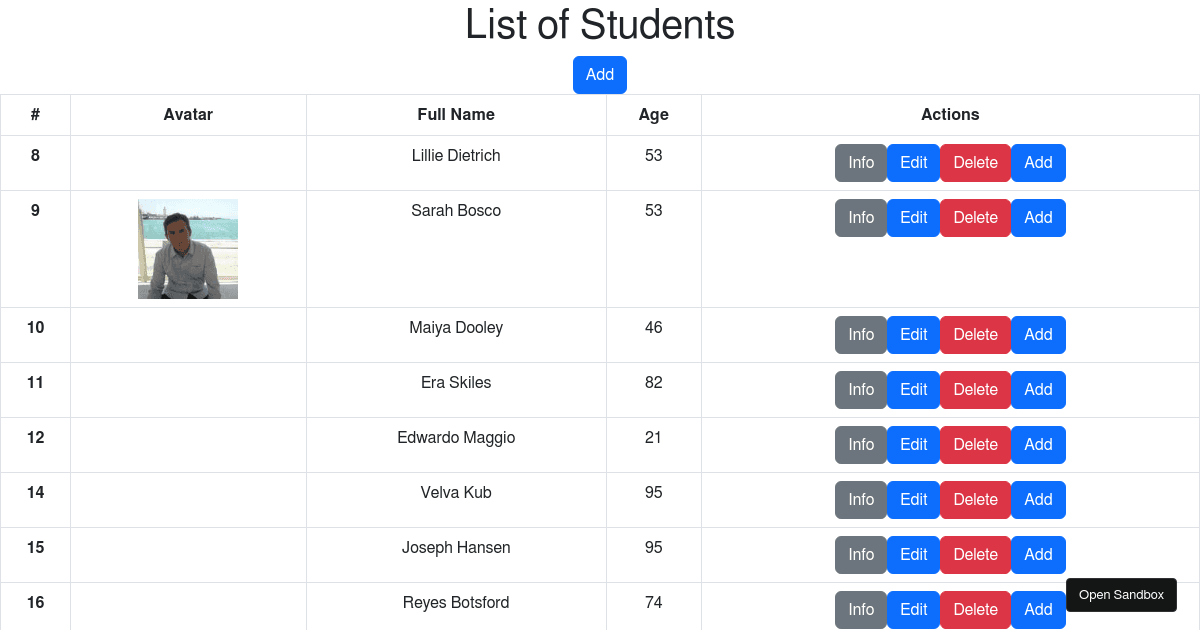This screenshot has height=630, width=1200.
Task: Edit the Velva Kub student
Action: pyautogui.click(x=913, y=499)
